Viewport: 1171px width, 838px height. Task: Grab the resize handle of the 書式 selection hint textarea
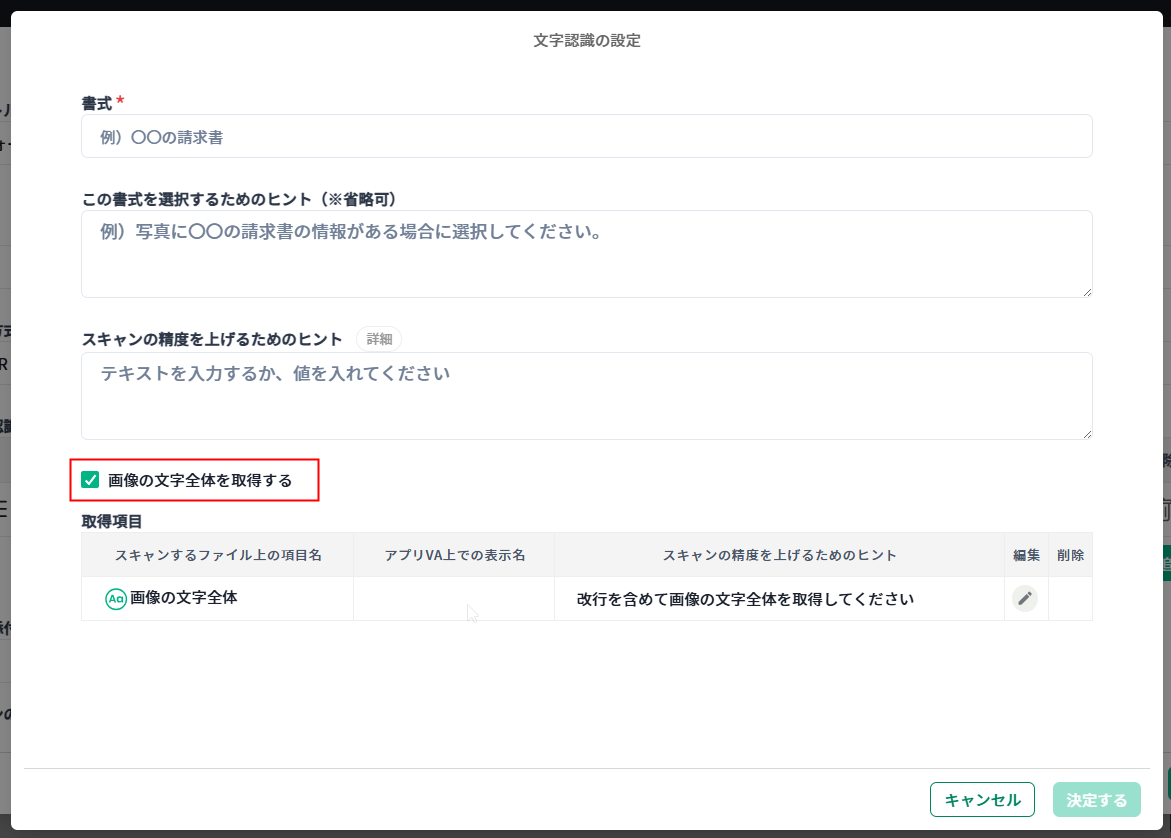coord(1086,291)
